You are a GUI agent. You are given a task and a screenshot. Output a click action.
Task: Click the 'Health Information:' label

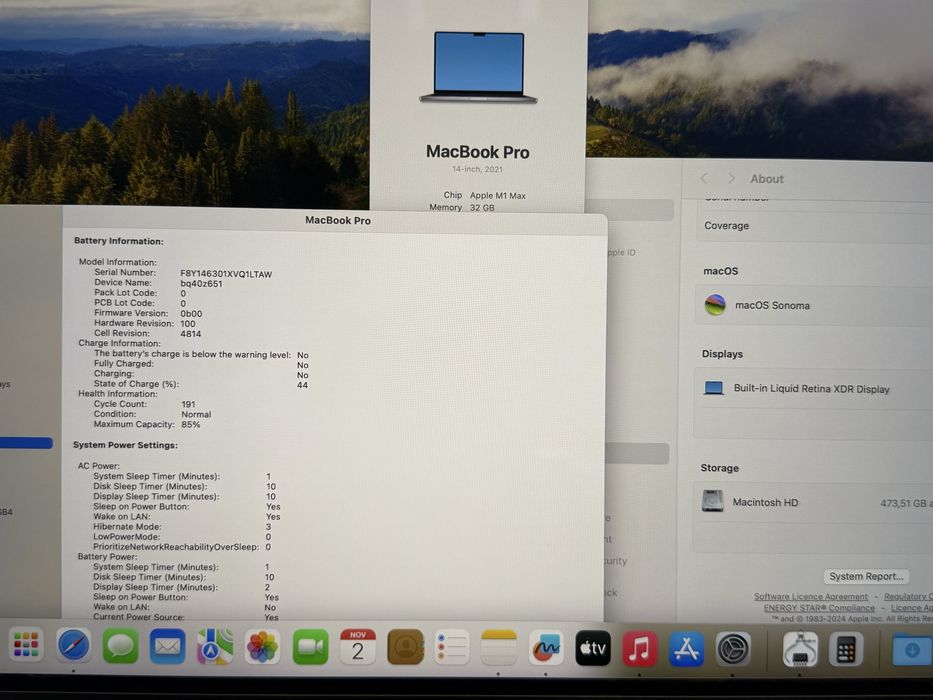[118, 393]
